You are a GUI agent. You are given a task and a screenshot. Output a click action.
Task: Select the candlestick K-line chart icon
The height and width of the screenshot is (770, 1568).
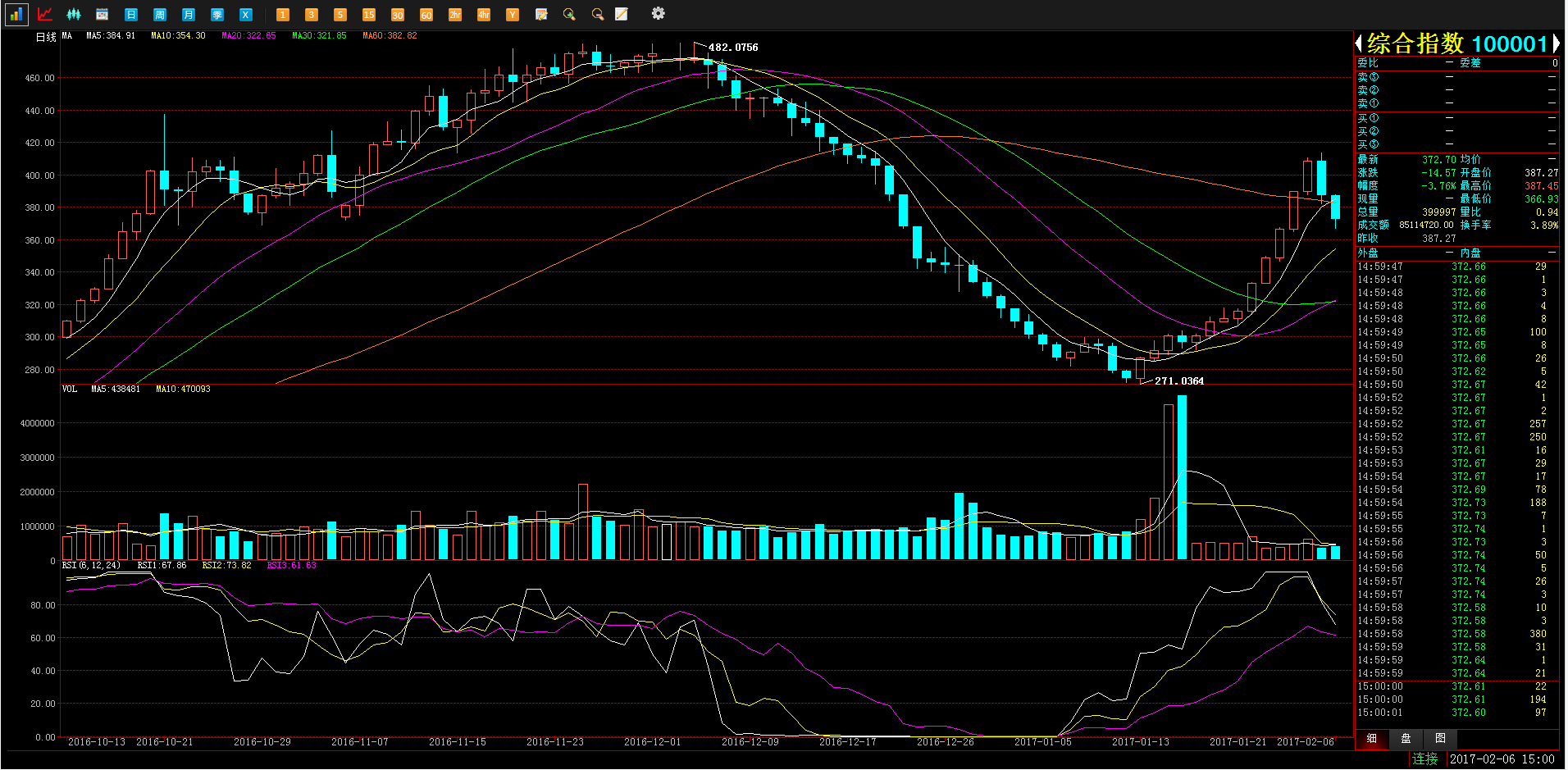(74, 14)
